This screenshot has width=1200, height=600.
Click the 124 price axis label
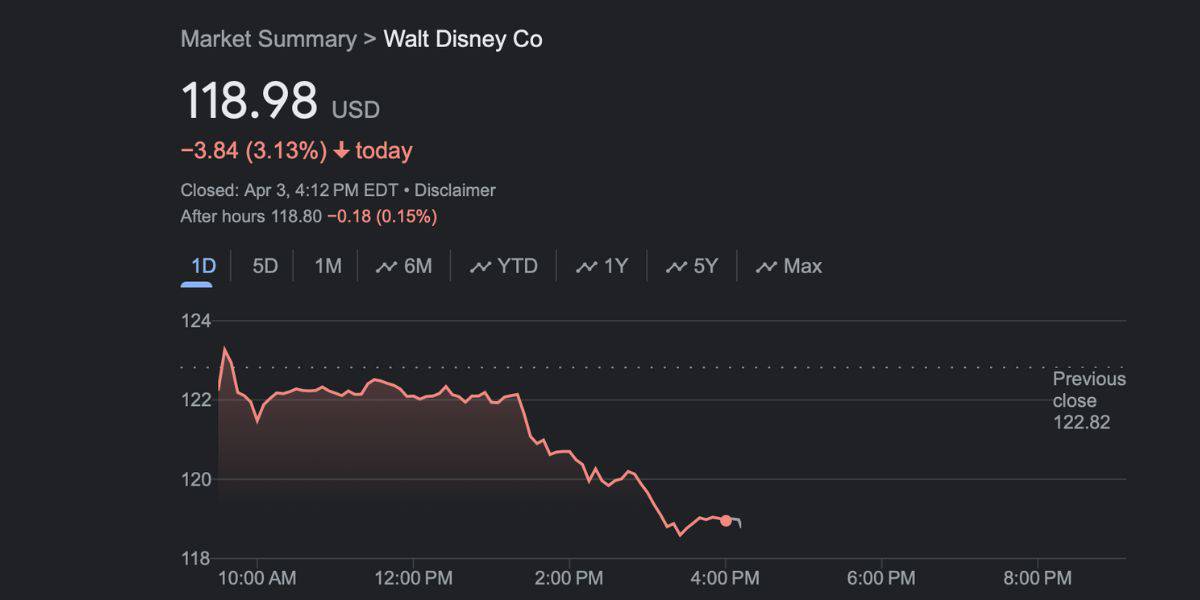click(196, 321)
